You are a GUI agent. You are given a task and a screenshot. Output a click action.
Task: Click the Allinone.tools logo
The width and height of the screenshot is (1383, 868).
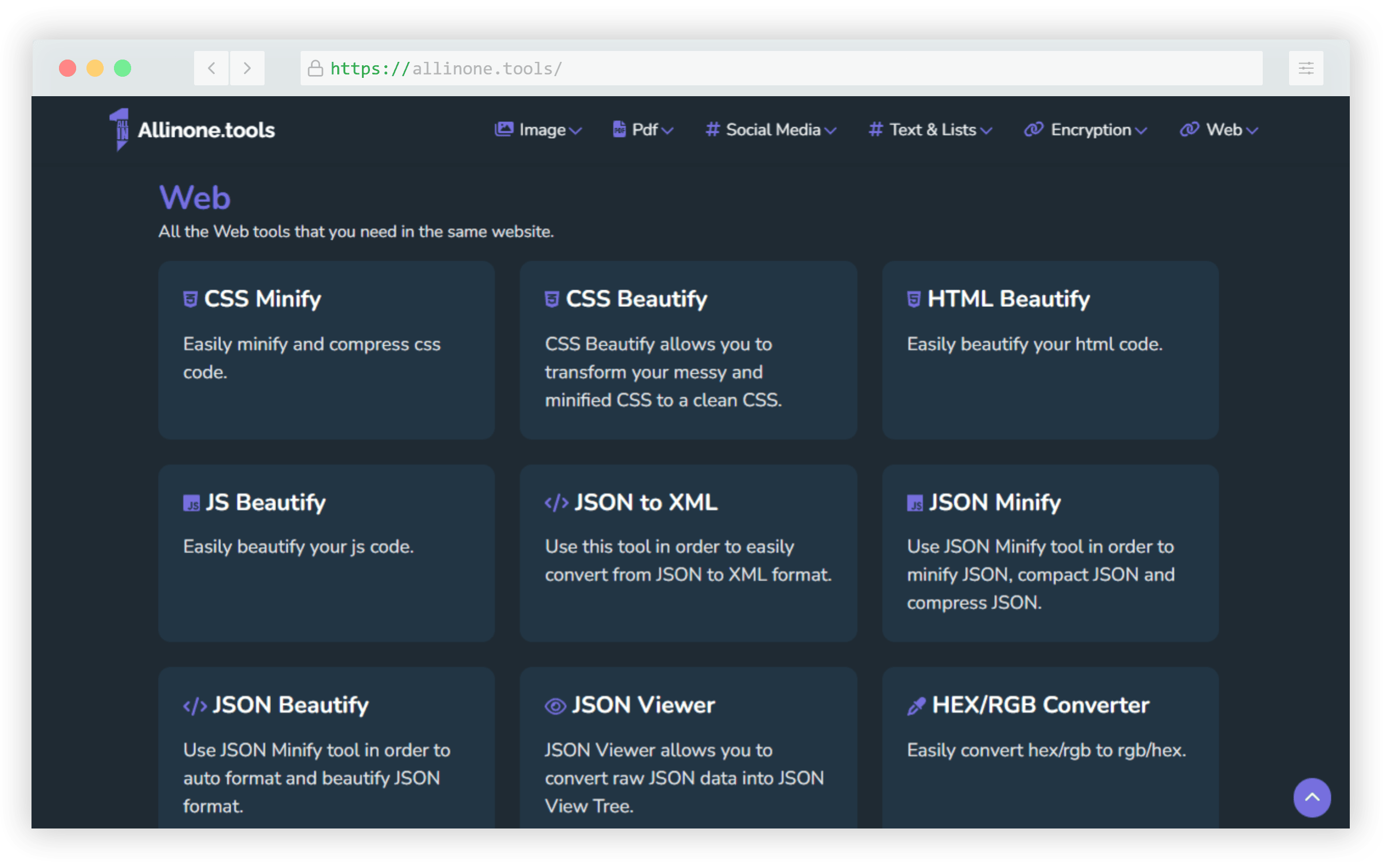(x=191, y=129)
